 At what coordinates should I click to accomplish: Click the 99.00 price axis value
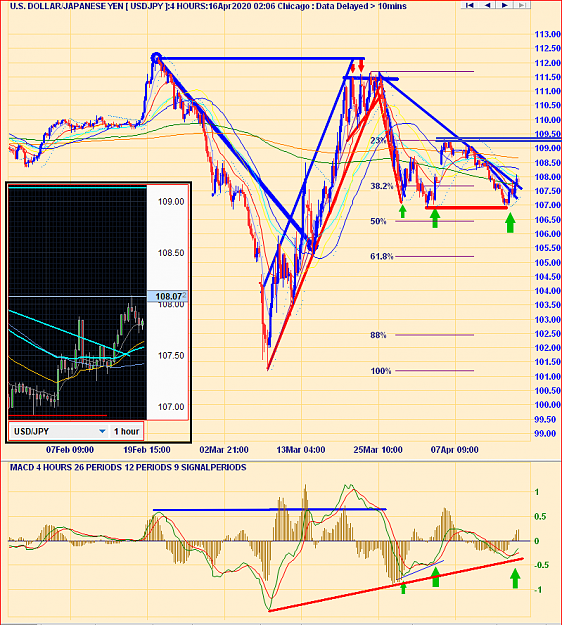click(545, 434)
